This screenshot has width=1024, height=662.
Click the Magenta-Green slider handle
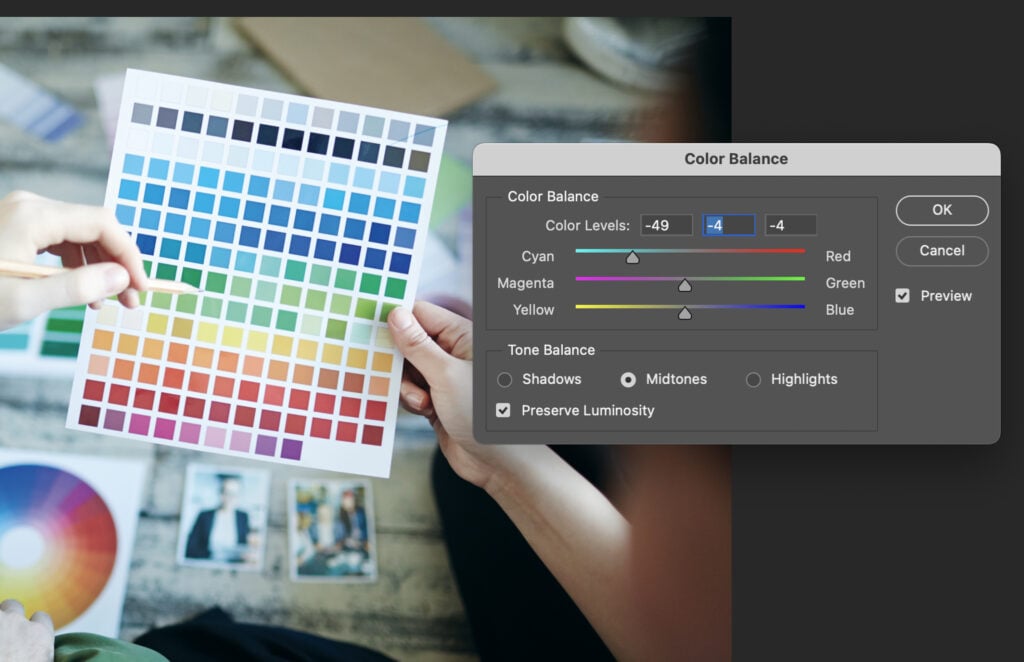pos(684,284)
